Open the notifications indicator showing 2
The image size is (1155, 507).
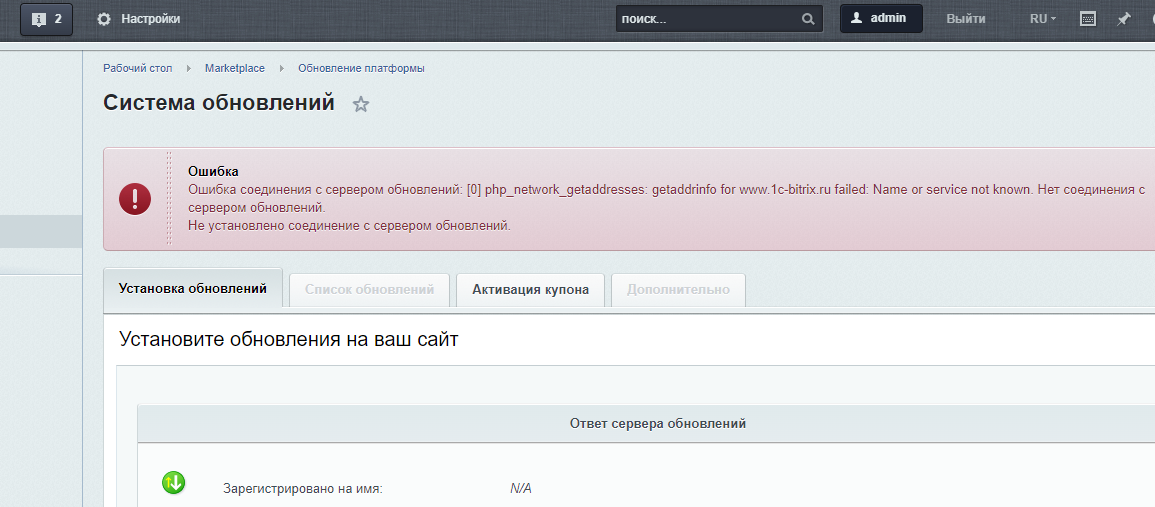pyautogui.click(x=46, y=19)
